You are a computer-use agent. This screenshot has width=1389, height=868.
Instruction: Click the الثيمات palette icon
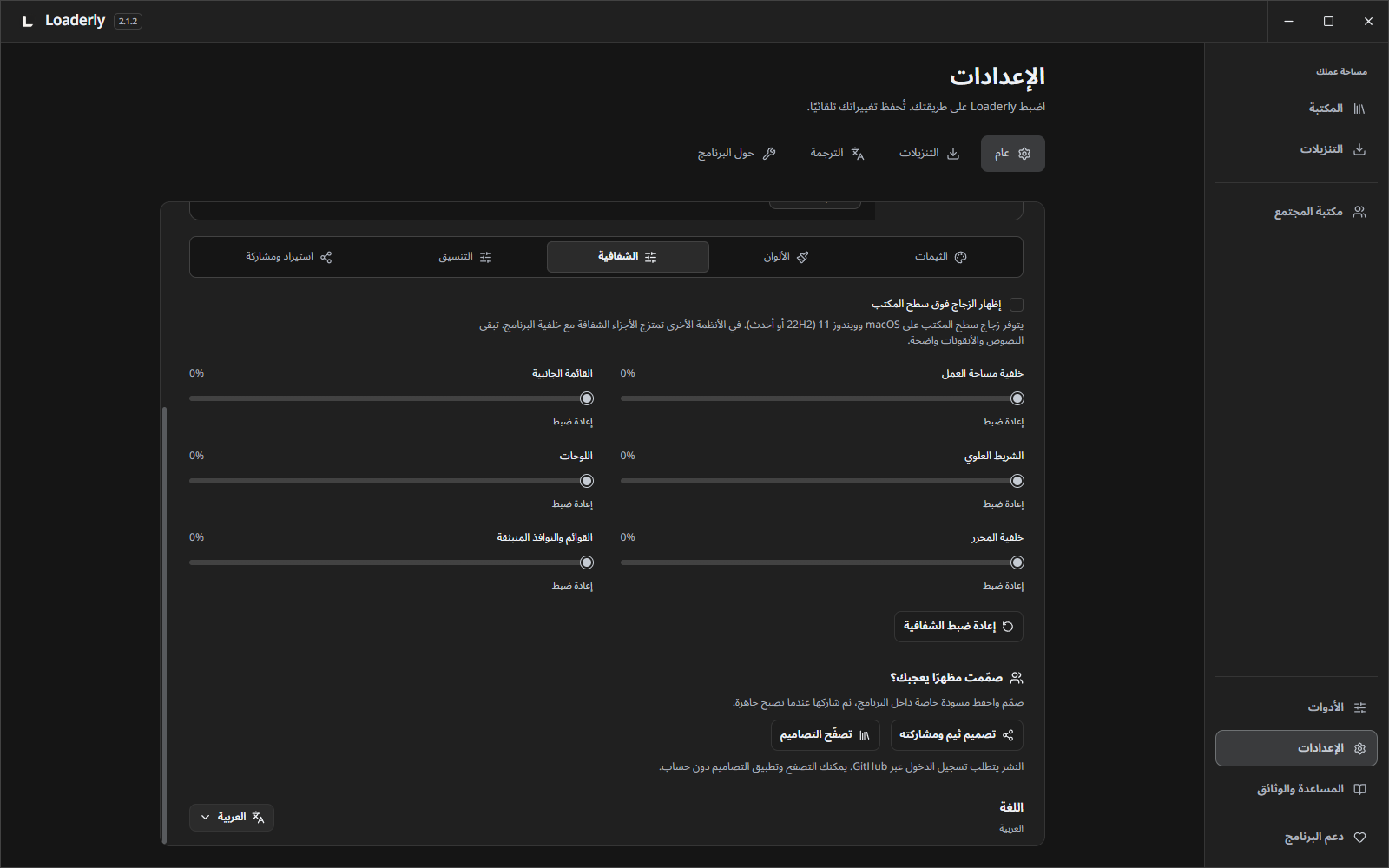[x=960, y=257]
